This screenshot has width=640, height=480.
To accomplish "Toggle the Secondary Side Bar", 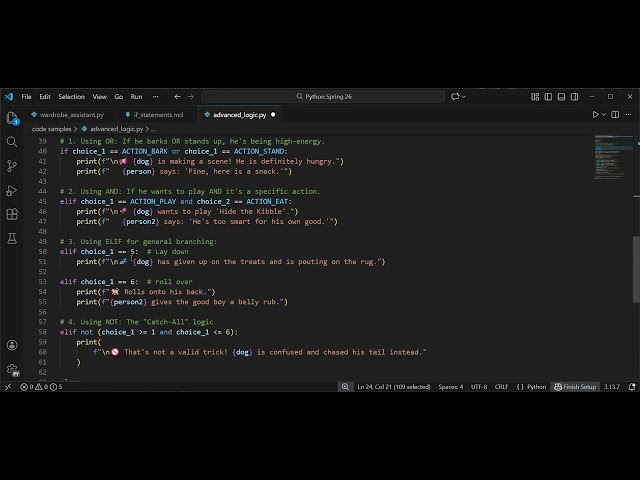I will click(574, 97).
